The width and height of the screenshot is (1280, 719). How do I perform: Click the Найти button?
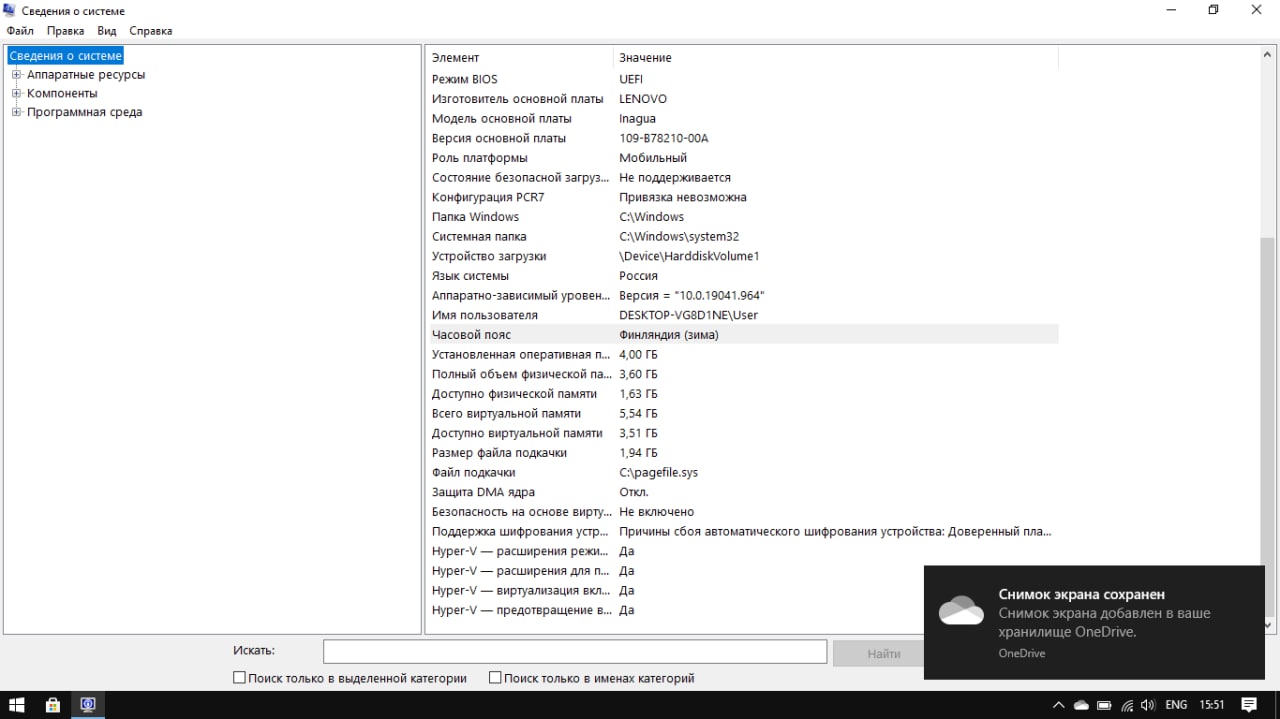pyautogui.click(x=884, y=653)
